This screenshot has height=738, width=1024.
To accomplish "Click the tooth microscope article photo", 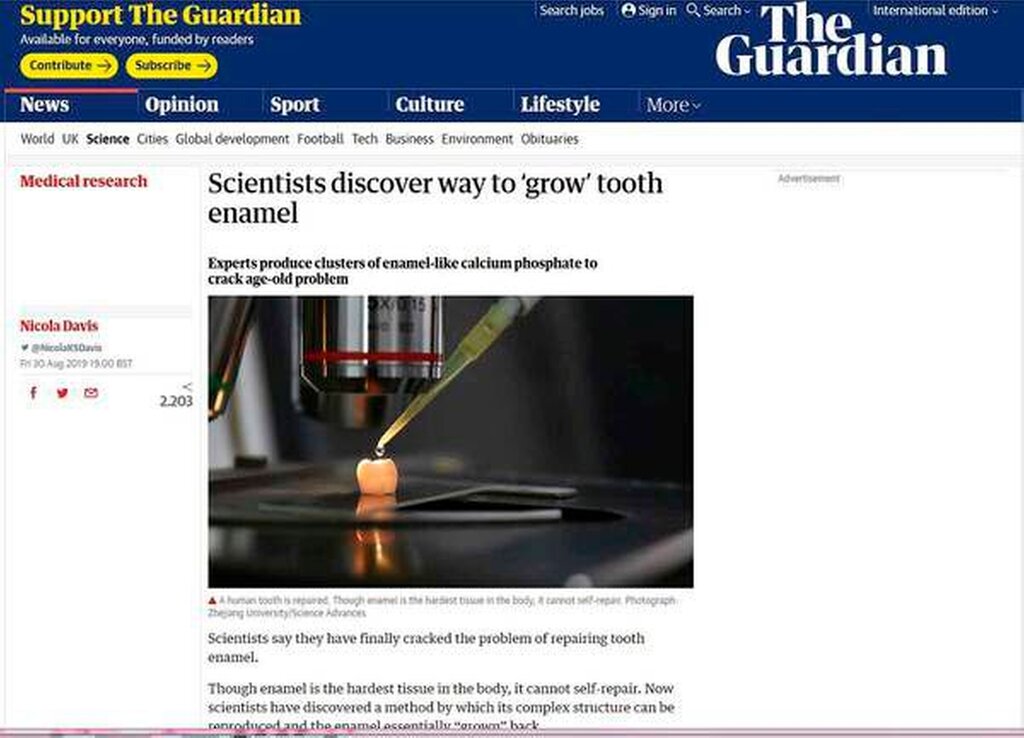I will pos(451,441).
